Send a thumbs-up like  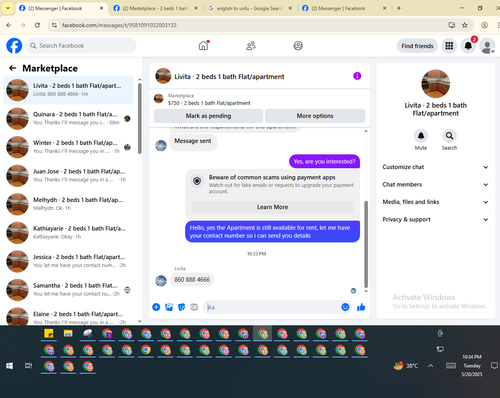pos(361,307)
